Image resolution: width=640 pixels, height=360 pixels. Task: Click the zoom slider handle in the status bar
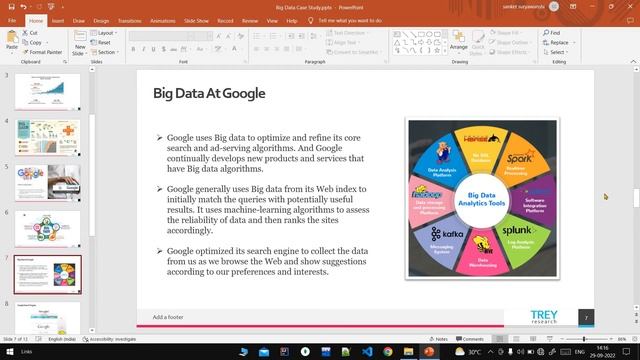[x=584, y=339]
